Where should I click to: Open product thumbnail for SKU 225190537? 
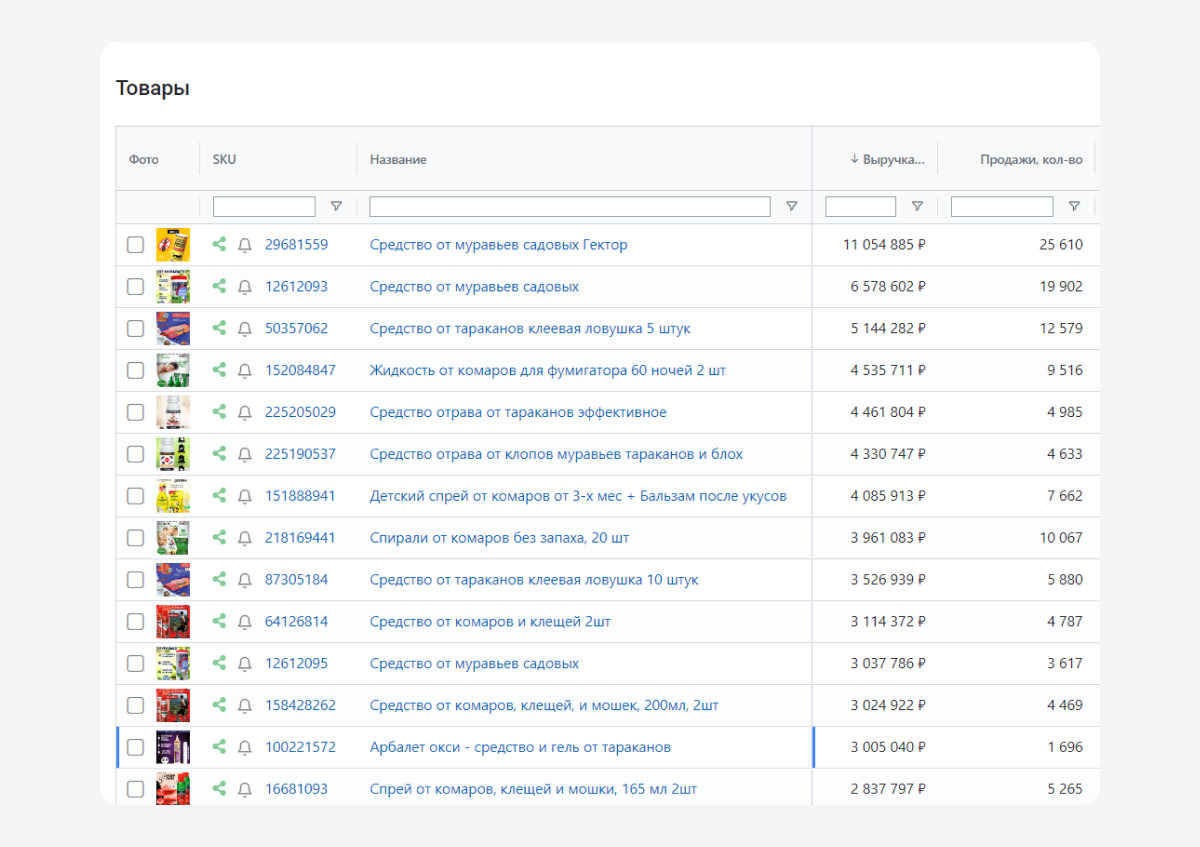(x=173, y=454)
